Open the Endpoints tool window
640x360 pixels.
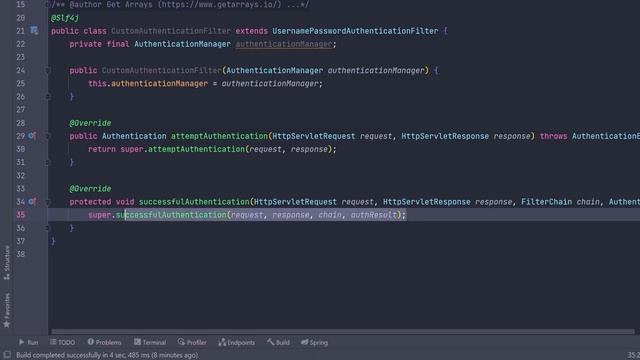(x=237, y=342)
